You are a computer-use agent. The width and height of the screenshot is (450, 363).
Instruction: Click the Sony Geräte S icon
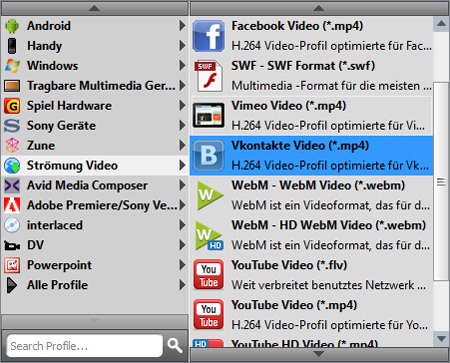[x=12, y=126]
